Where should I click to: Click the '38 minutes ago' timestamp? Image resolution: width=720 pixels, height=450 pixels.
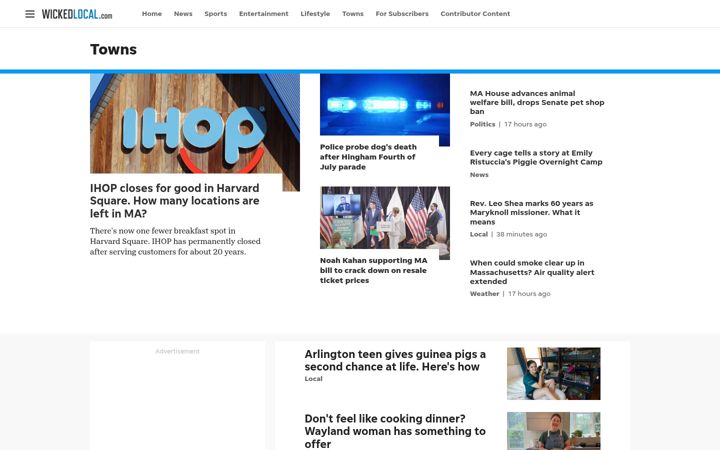[522, 234]
